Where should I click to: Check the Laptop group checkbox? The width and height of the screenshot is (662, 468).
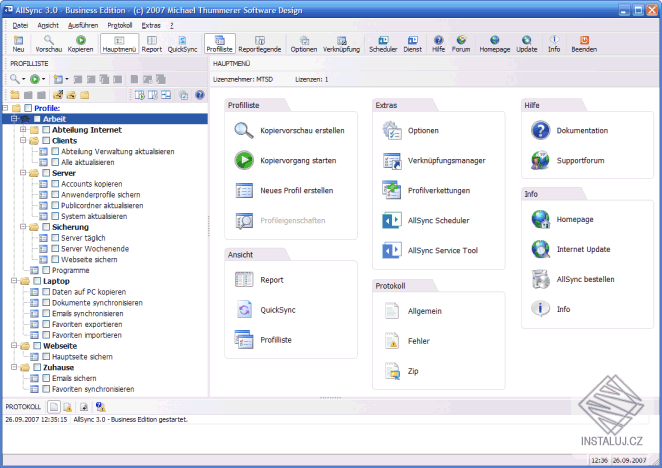pyautogui.click(x=37, y=281)
